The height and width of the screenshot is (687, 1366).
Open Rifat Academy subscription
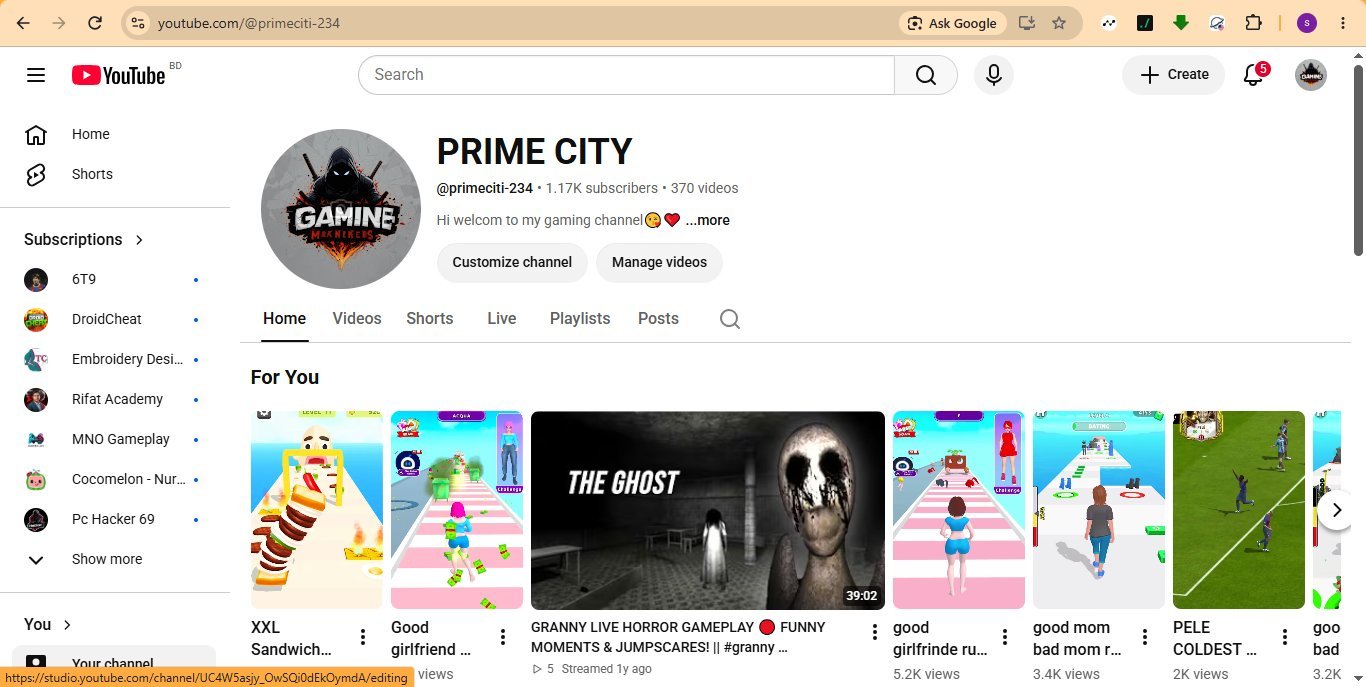(x=114, y=399)
